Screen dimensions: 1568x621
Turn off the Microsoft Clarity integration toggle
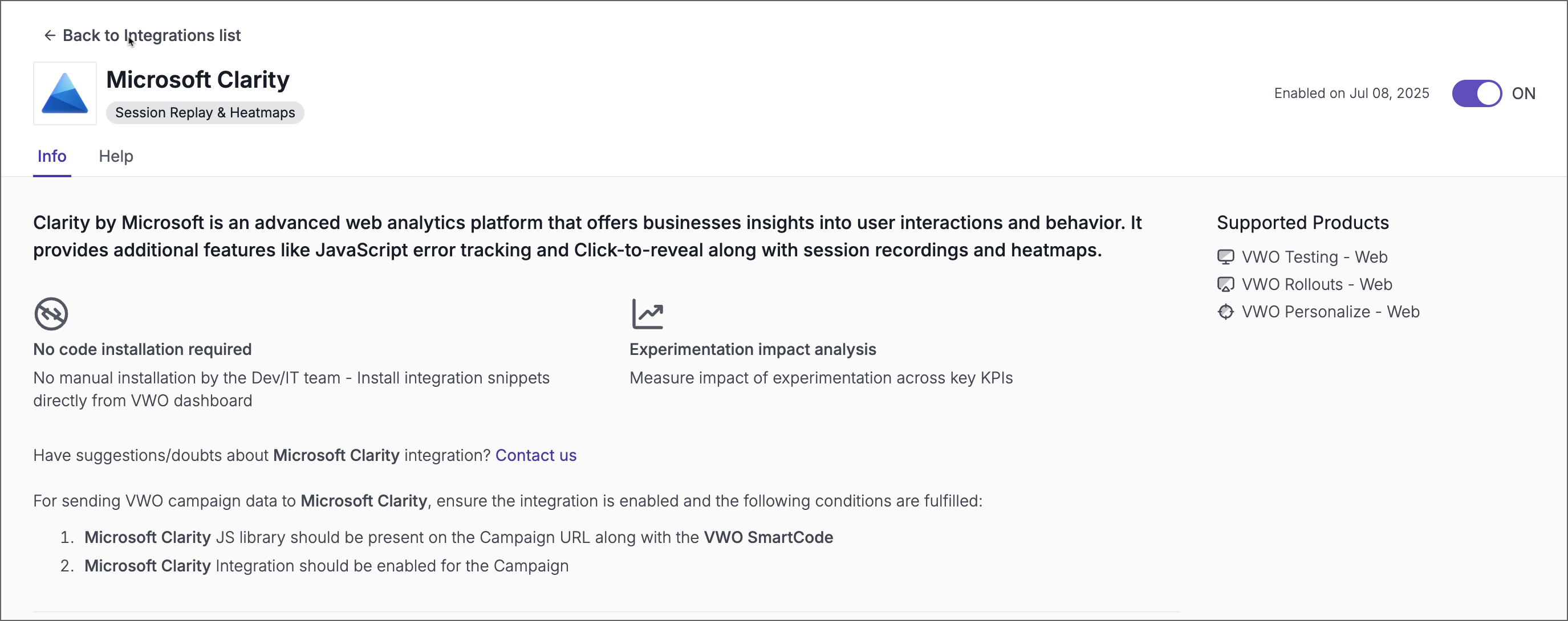click(1477, 93)
